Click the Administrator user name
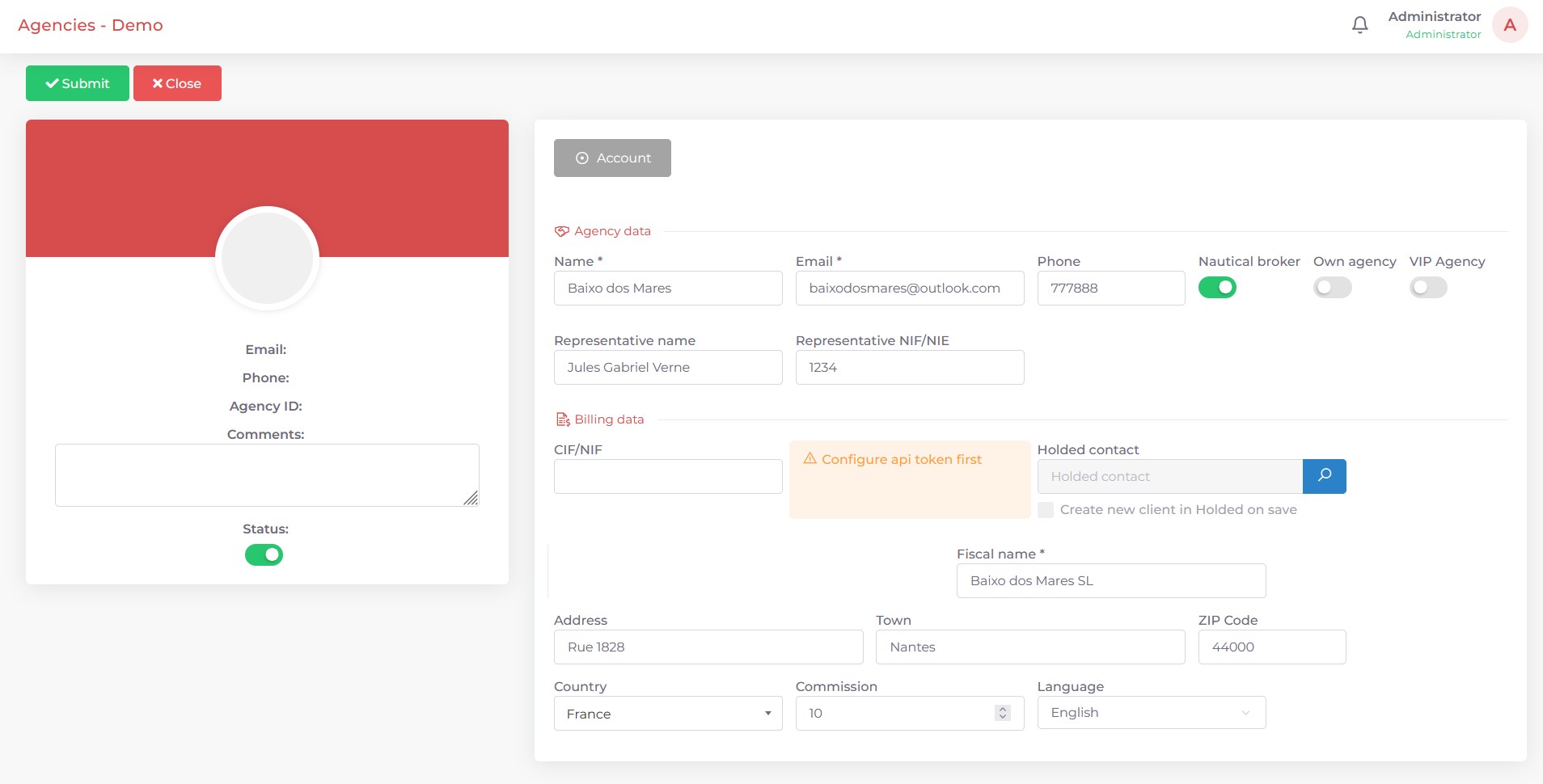The width and height of the screenshot is (1543, 784). [x=1435, y=16]
